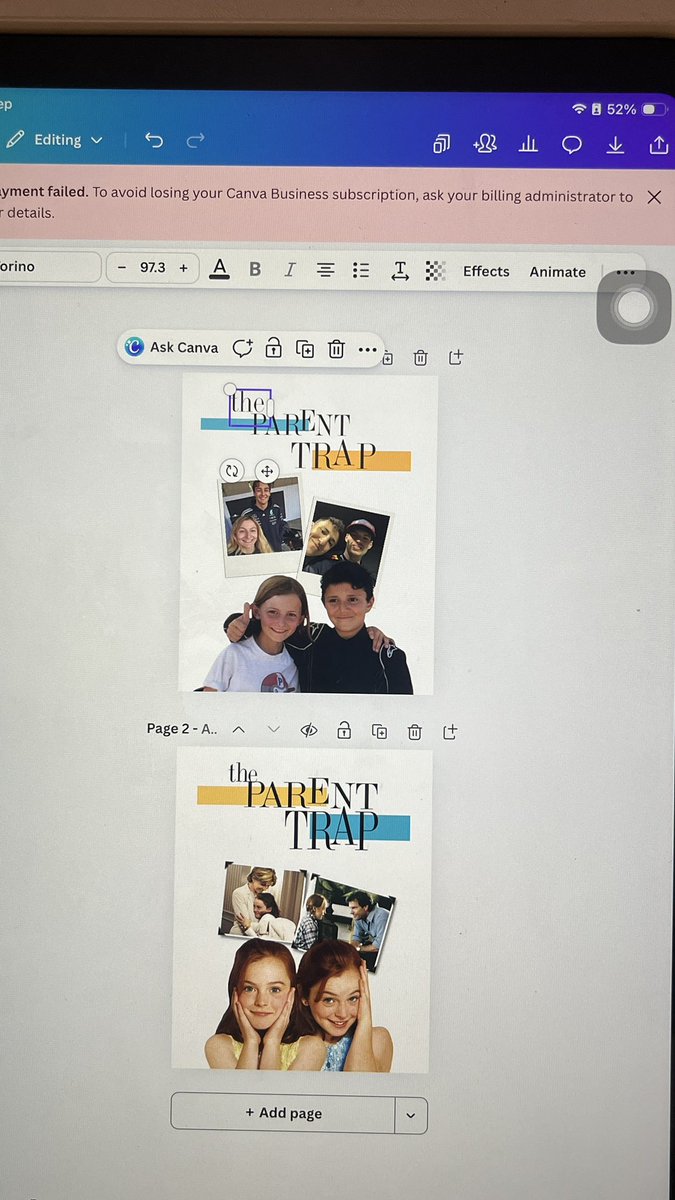Select "TRAP" title text on page 2
This screenshot has width=675, height=1200.
[331, 830]
